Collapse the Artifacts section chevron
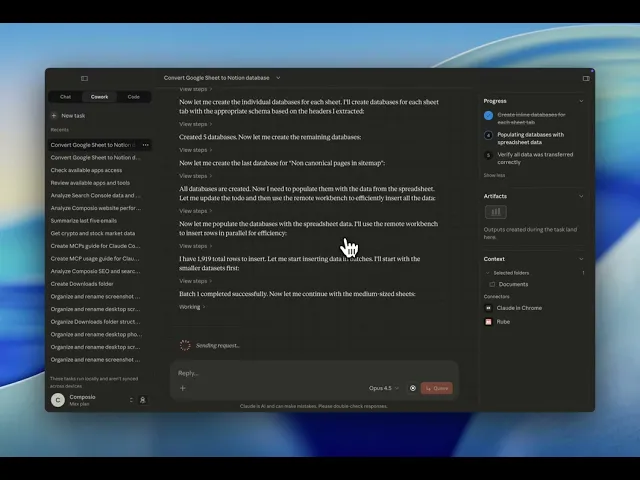Screen dimensions: 640x480 tap(581, 196)
